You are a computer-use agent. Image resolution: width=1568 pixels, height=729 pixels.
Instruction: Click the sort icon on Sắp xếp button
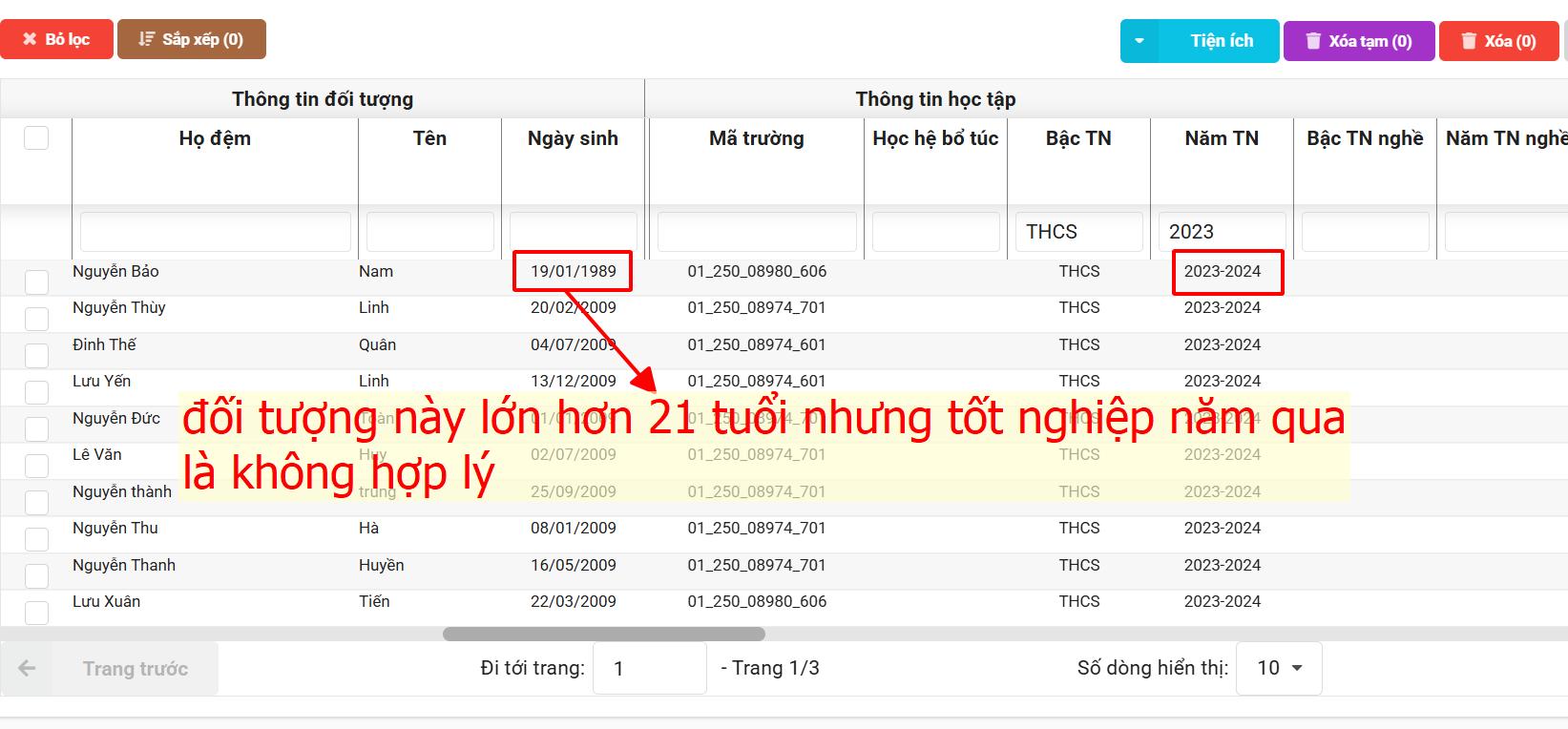point(146,39)
